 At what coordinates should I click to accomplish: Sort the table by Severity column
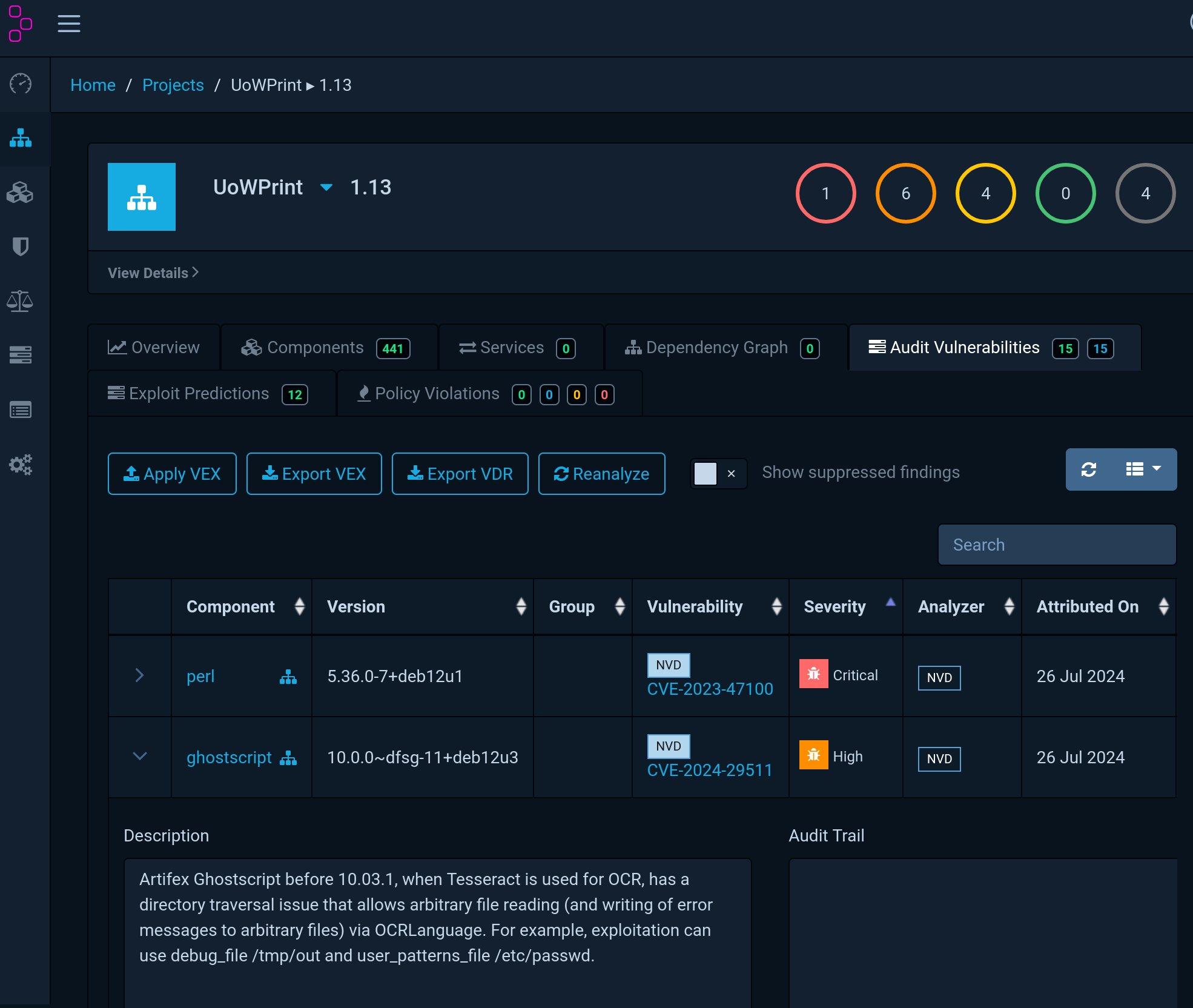[x=834, y=606]
